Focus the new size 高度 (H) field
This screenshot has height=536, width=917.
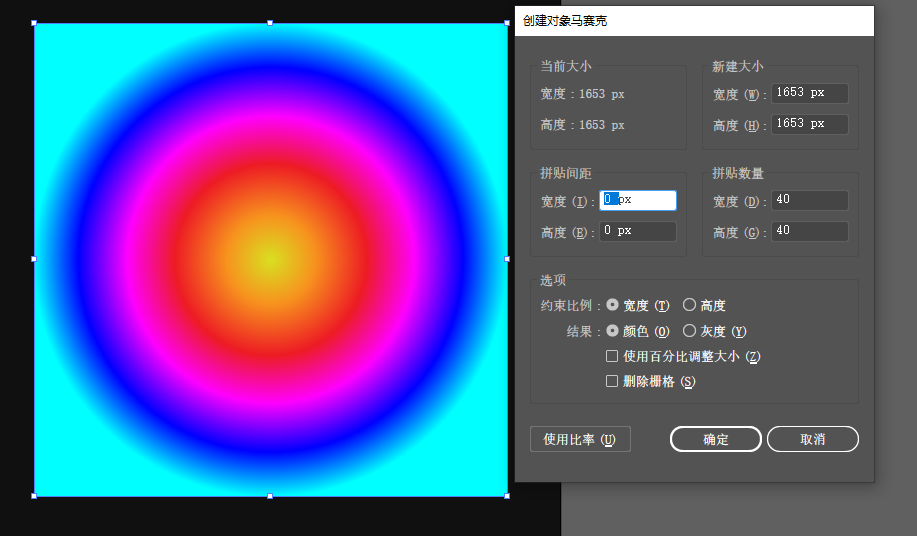tap(810, 124)
